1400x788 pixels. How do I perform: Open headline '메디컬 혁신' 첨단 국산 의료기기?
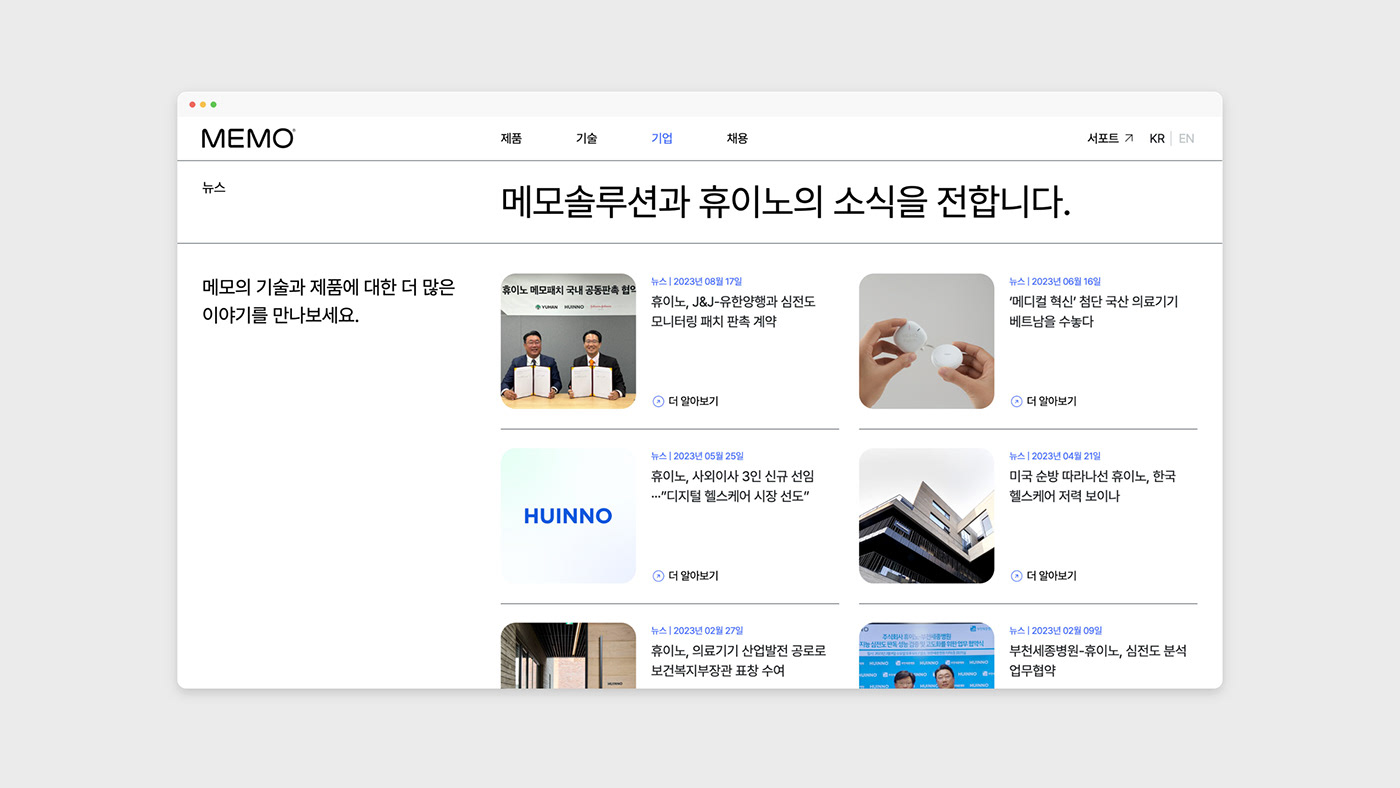click(1094, 311)
